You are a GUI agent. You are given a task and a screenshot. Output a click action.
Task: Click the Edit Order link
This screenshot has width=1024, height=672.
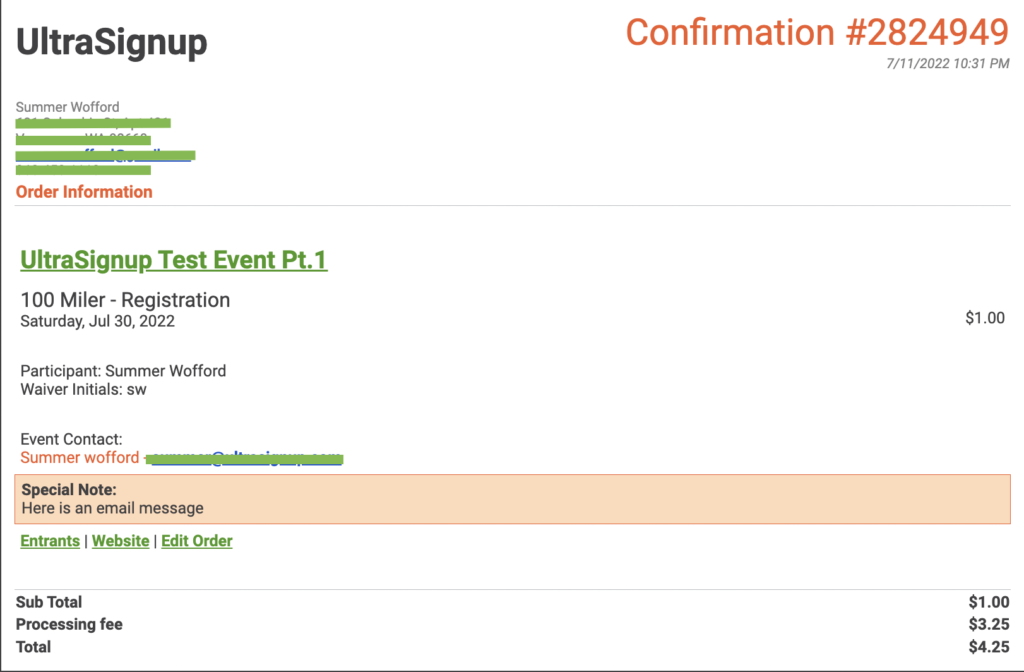click(x=197, y=541)
